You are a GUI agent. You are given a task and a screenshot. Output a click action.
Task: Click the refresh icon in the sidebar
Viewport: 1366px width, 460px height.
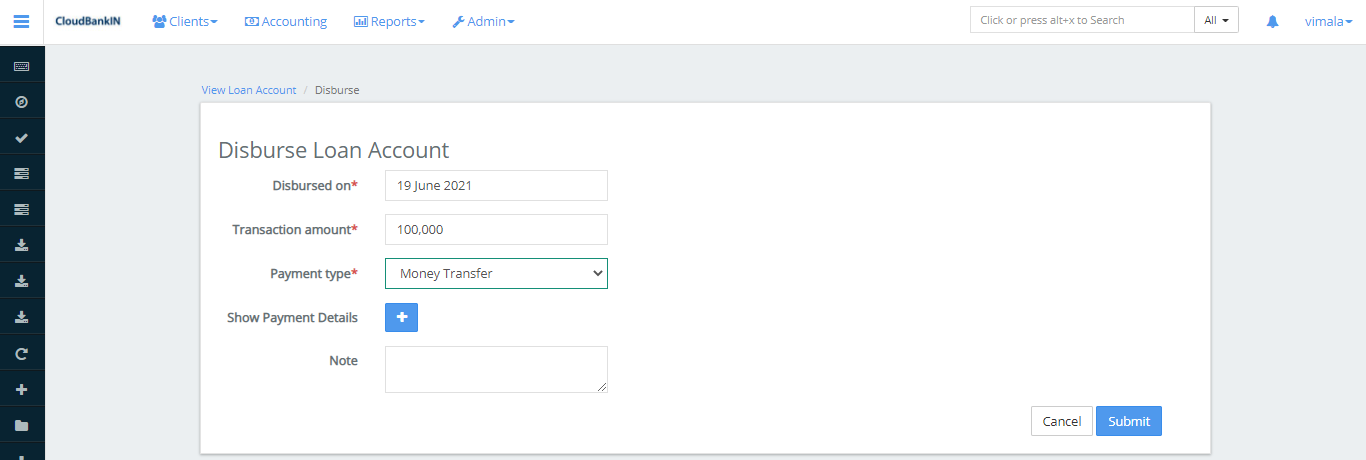(21, 353)
